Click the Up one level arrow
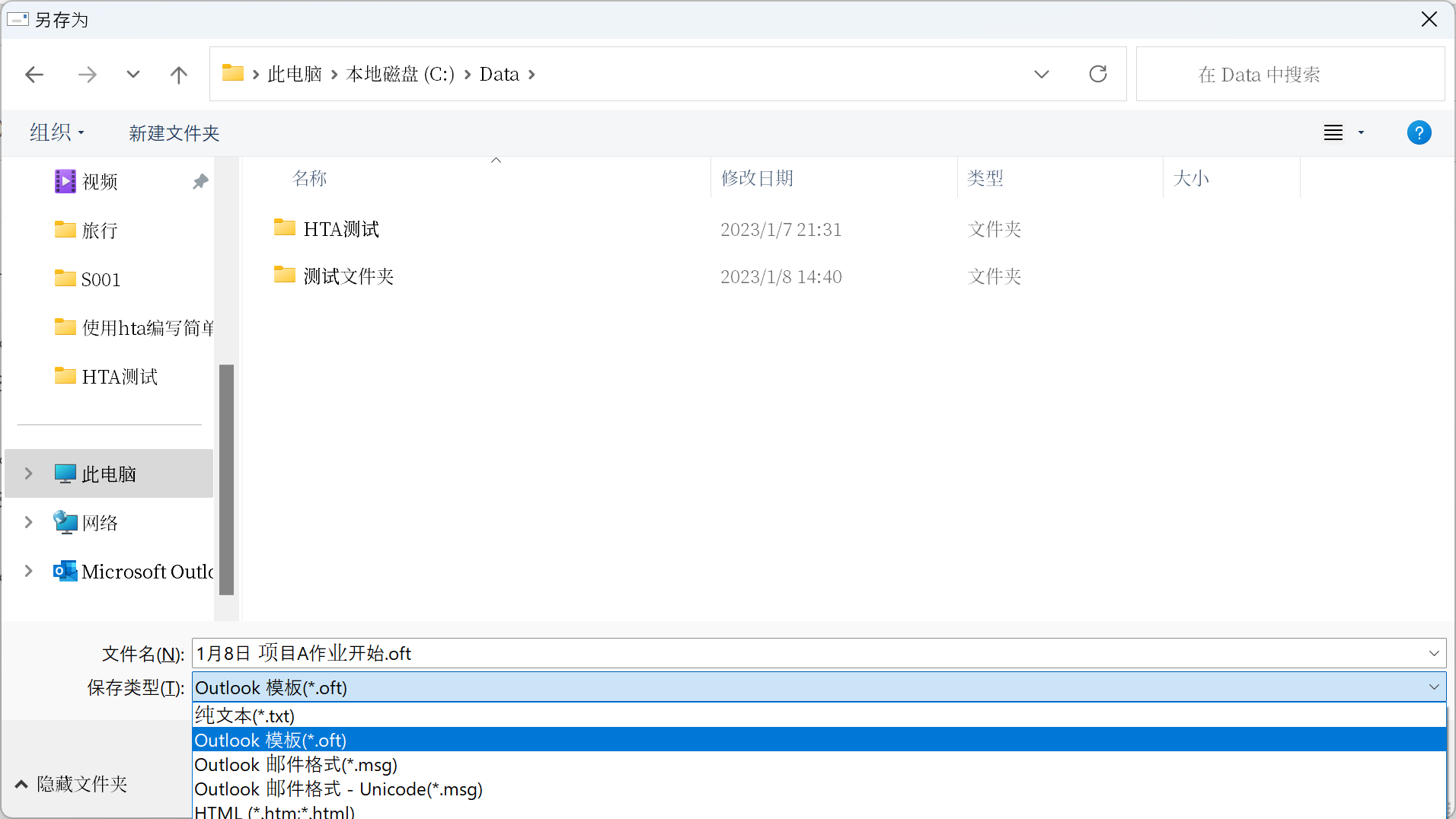Screen dimensions: 1456x819 tap(178, 75)
